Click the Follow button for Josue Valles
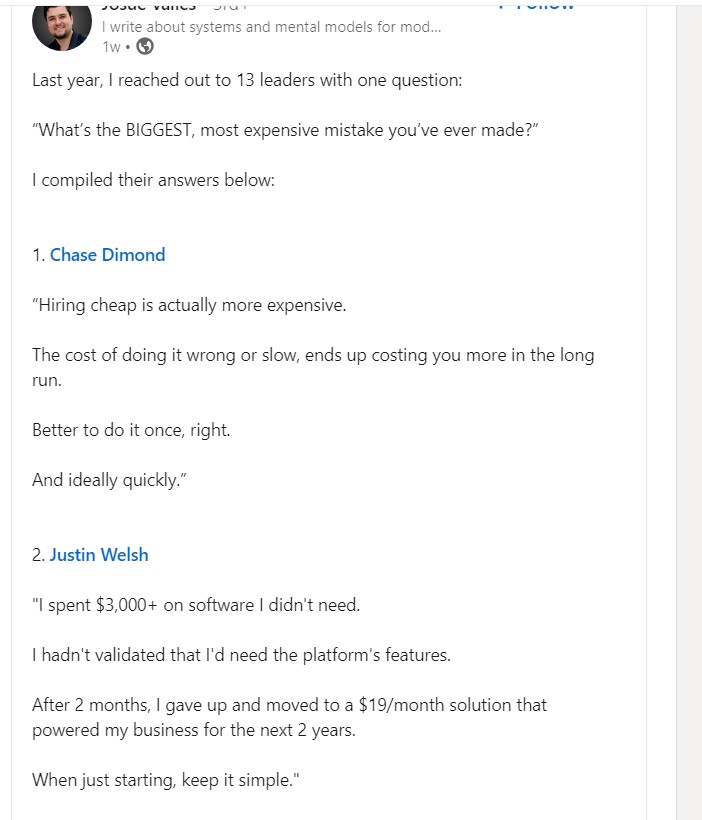The width and height of the screenshot is (702, 820). click(535, 4)
